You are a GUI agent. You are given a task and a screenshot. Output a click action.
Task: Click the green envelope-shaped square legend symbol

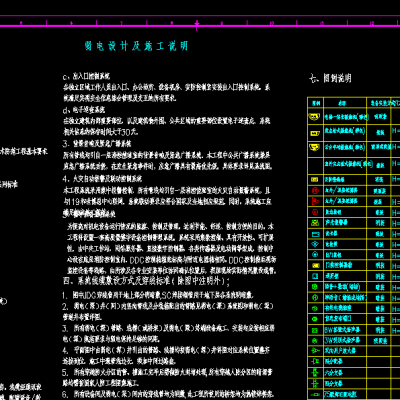pos(315,330)
